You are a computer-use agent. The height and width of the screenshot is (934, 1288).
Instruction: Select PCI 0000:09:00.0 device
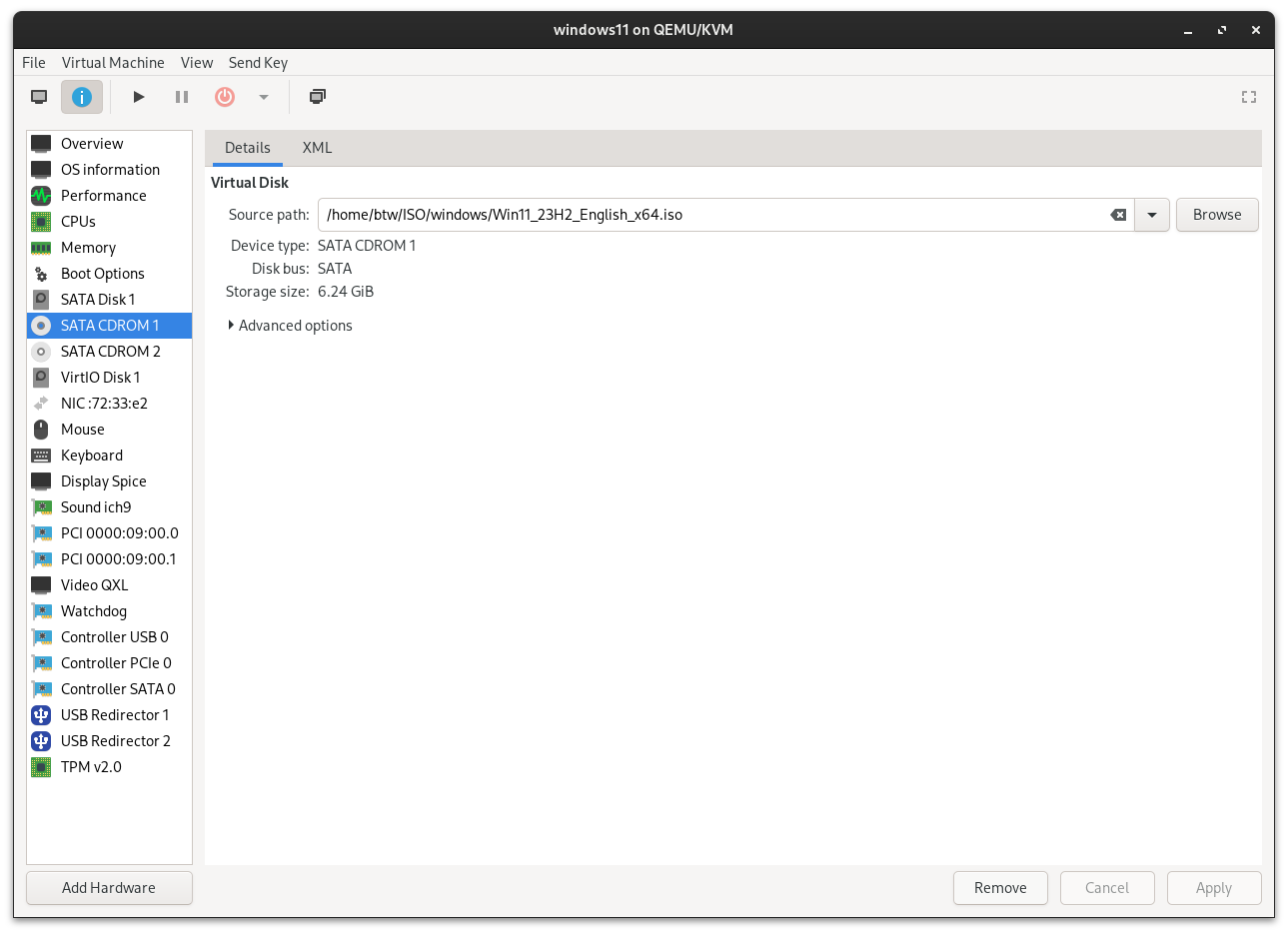click(x=109, y=533)
